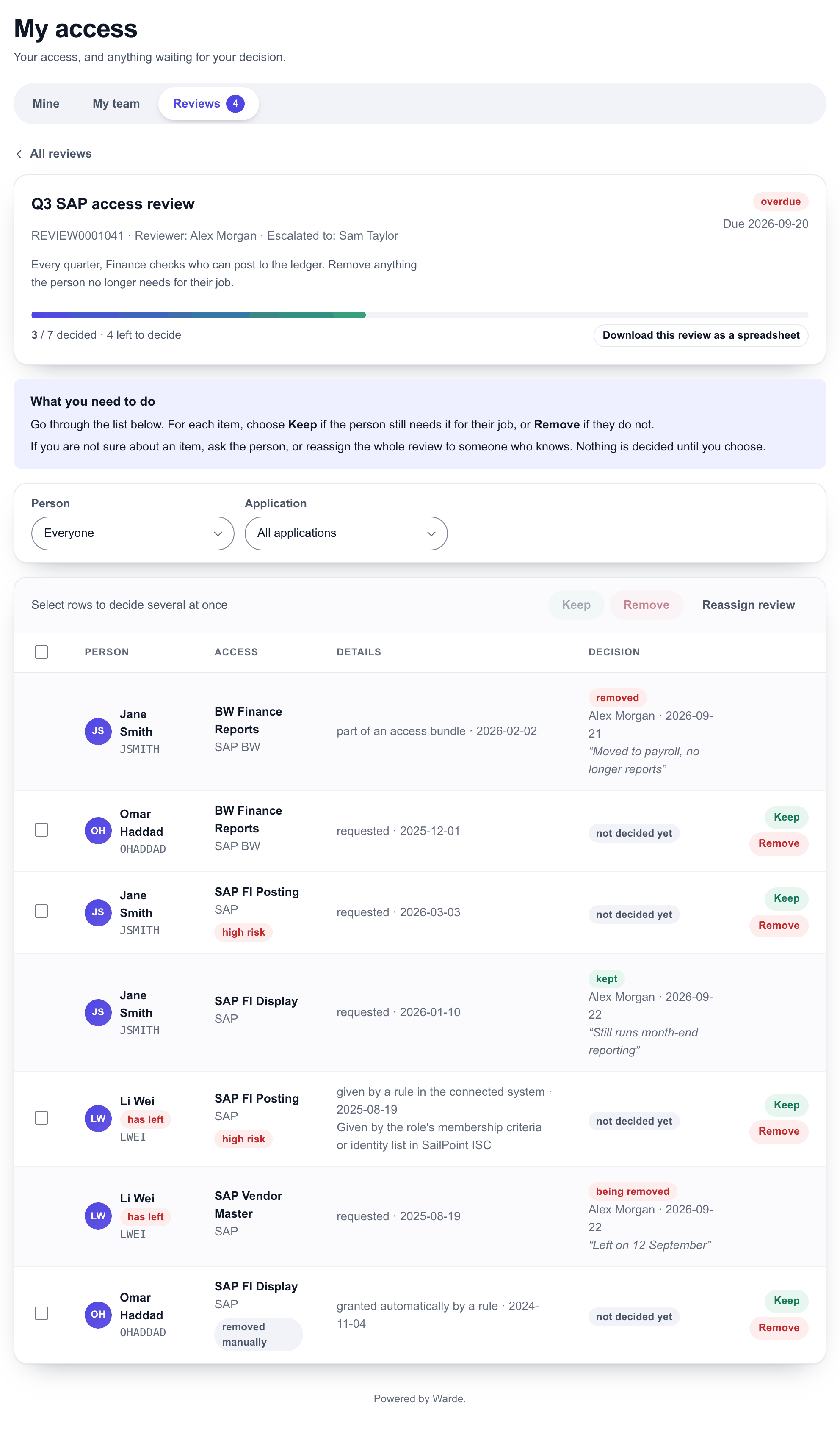Click the REVIEW0001041 reviewer info line
The width and height of the screenshot is (840, 1448).
pos(214,235)
